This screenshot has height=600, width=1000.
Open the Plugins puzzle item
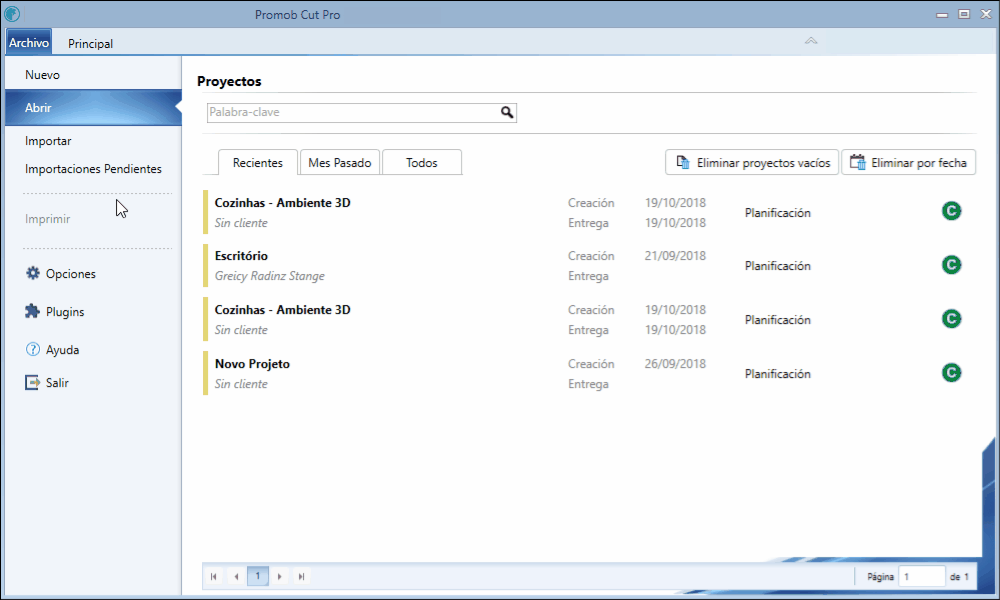(54, 312)
